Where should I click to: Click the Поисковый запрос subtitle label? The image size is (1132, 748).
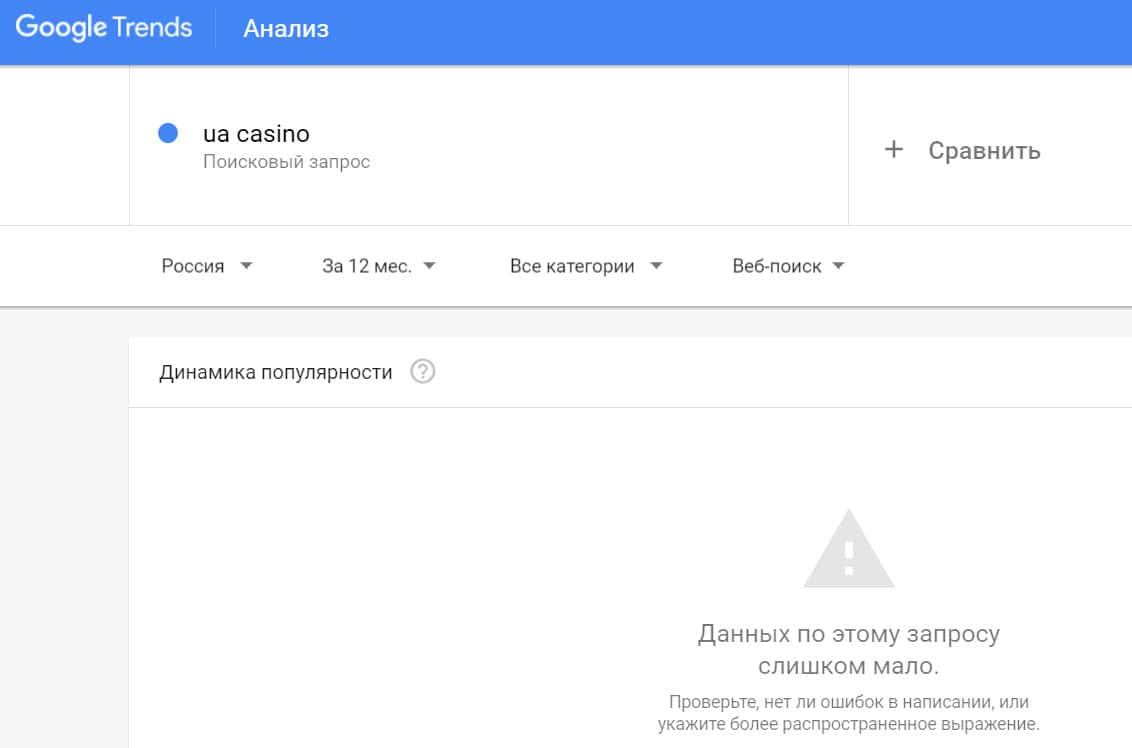286,162
